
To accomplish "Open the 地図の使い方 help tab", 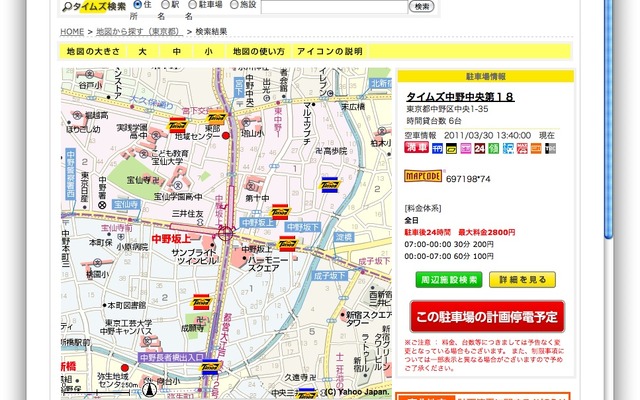I will pyautogui.click(x=258, y=51).
